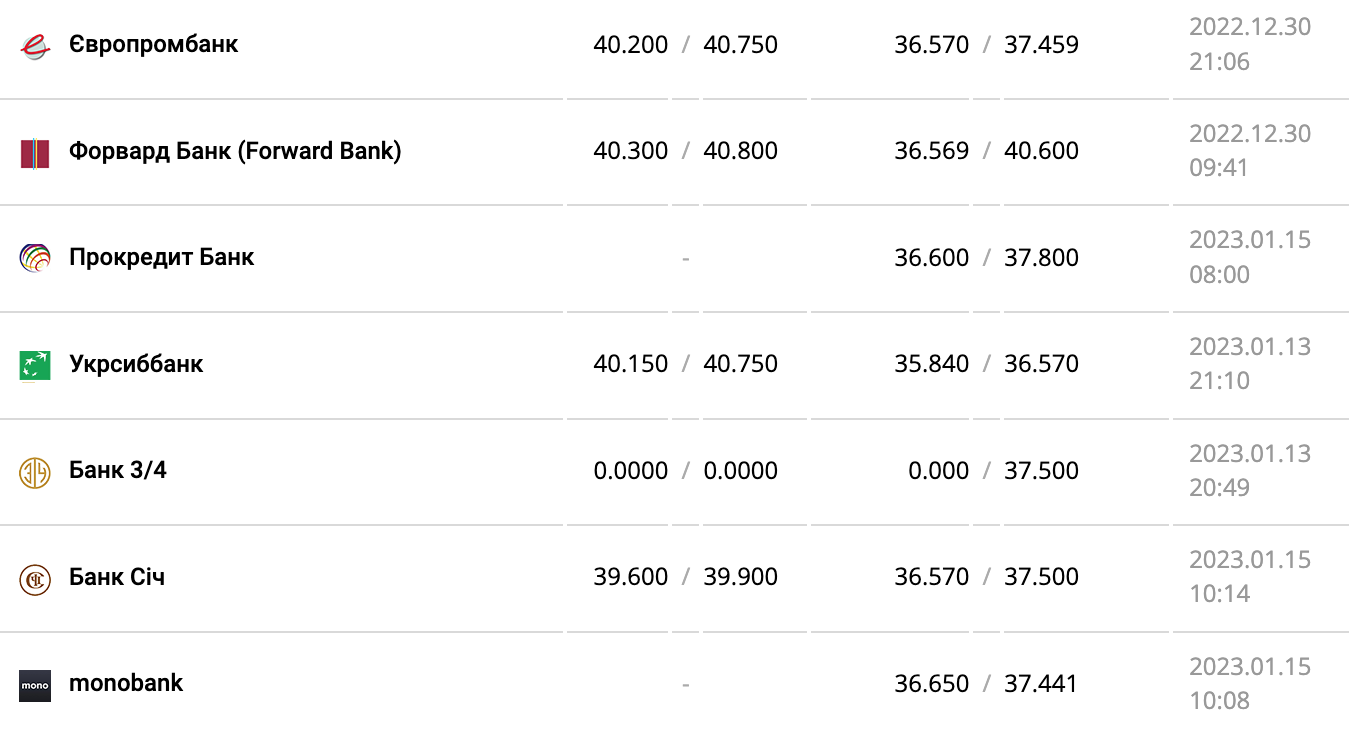
Task: Click the Банк Січ logo icon
Action: point(35,579)
